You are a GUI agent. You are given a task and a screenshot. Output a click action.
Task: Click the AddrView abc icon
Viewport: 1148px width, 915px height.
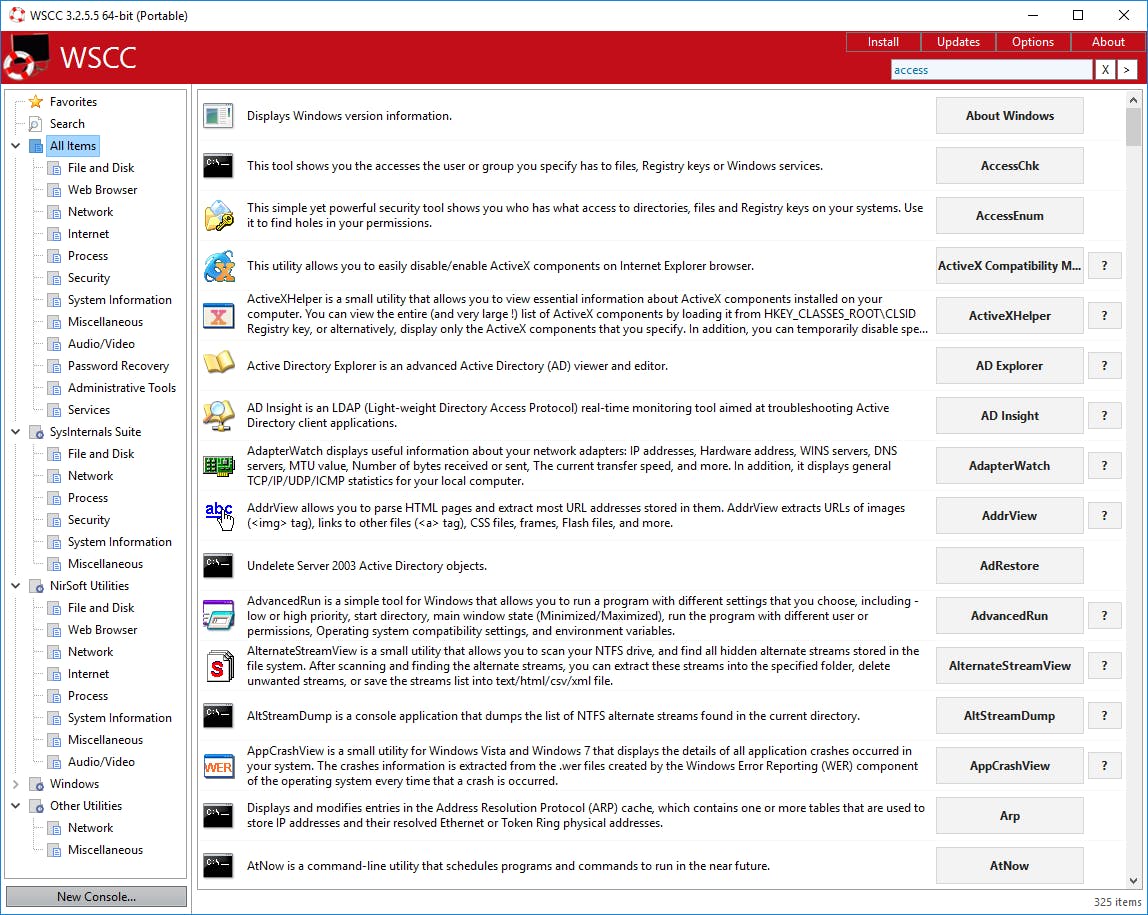[x=218, y=516]
